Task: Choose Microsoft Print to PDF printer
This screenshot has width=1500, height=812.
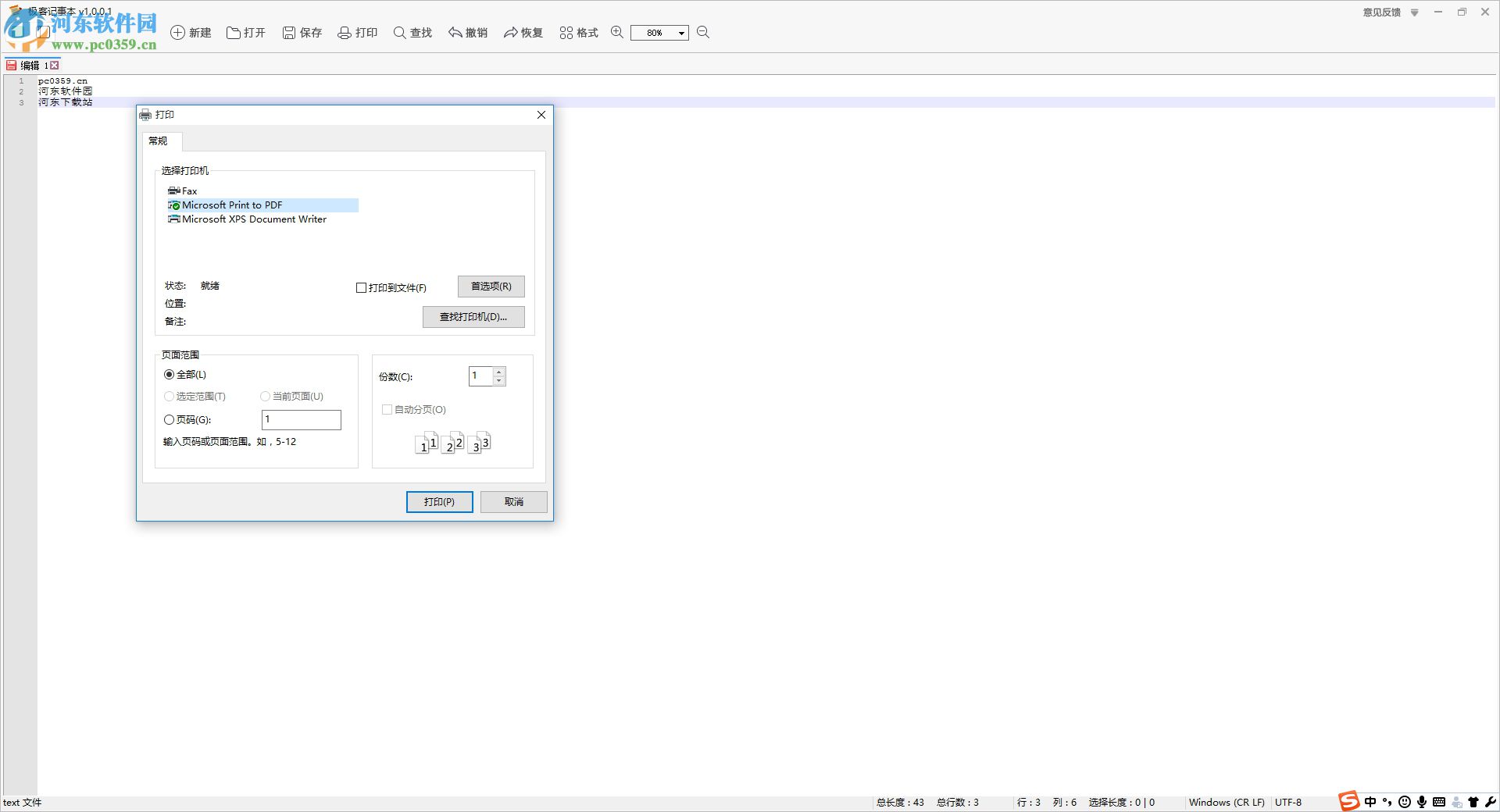Action: click(262, 205)
